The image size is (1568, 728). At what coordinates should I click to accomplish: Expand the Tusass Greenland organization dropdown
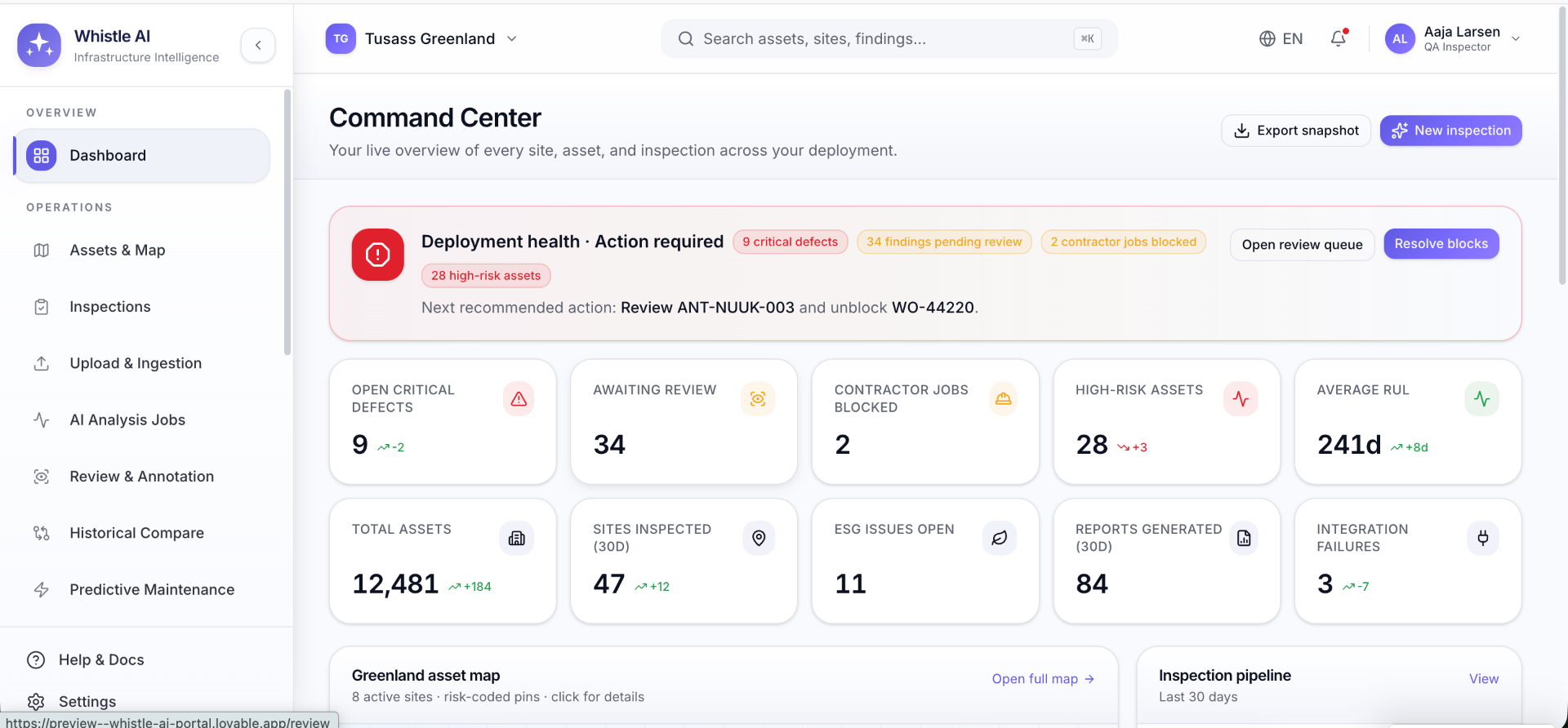tap(422, 38)
